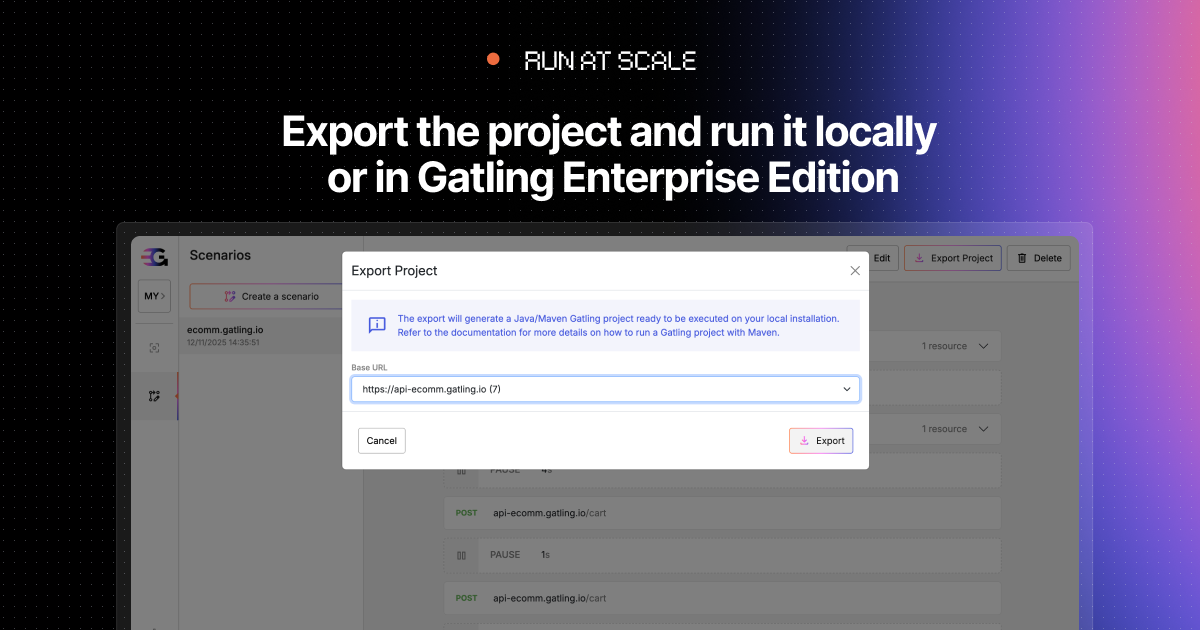Open the Base URL dropdown
This screenshot has width=1200, height=630.
pyautogui.click(x=605, y=389)
